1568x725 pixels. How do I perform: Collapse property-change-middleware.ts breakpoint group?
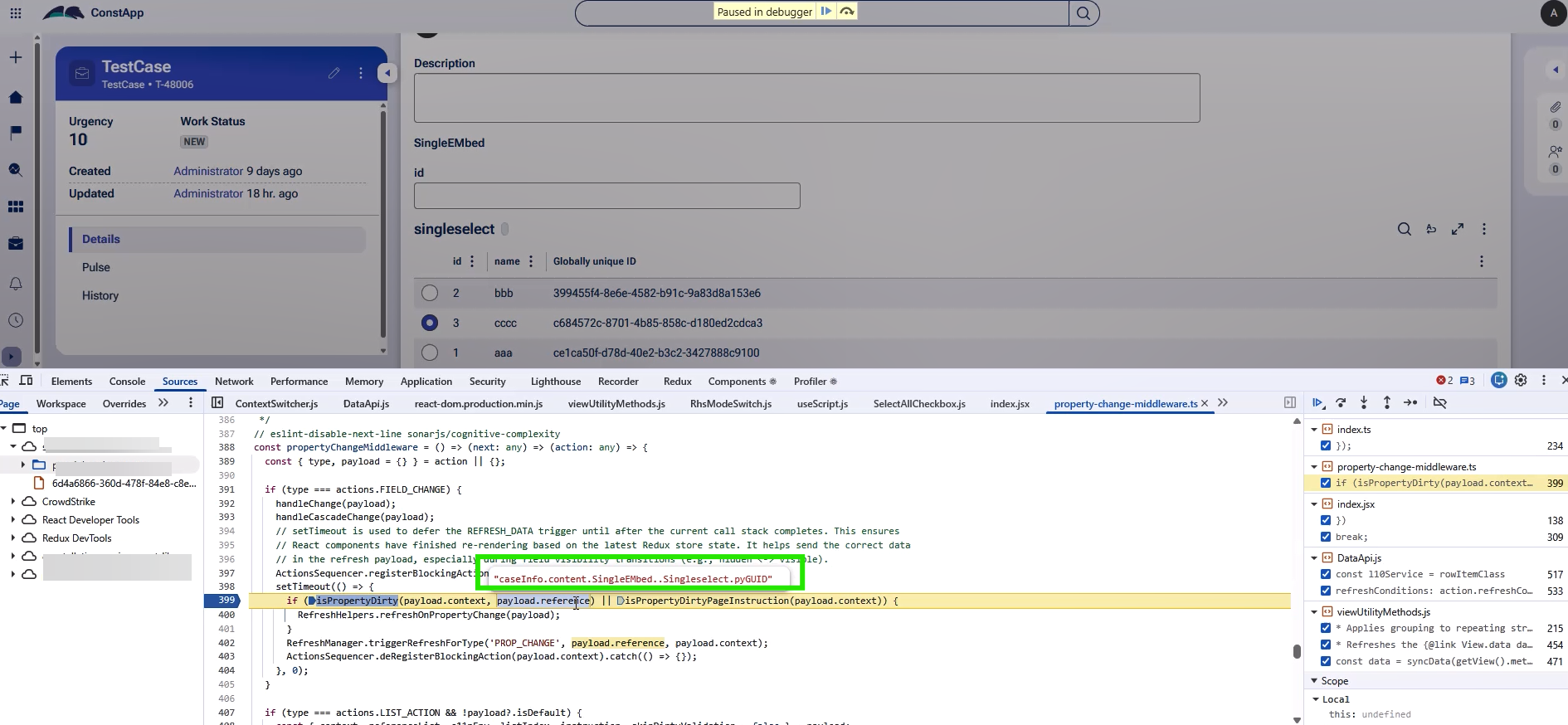[x=1314, y=467]
